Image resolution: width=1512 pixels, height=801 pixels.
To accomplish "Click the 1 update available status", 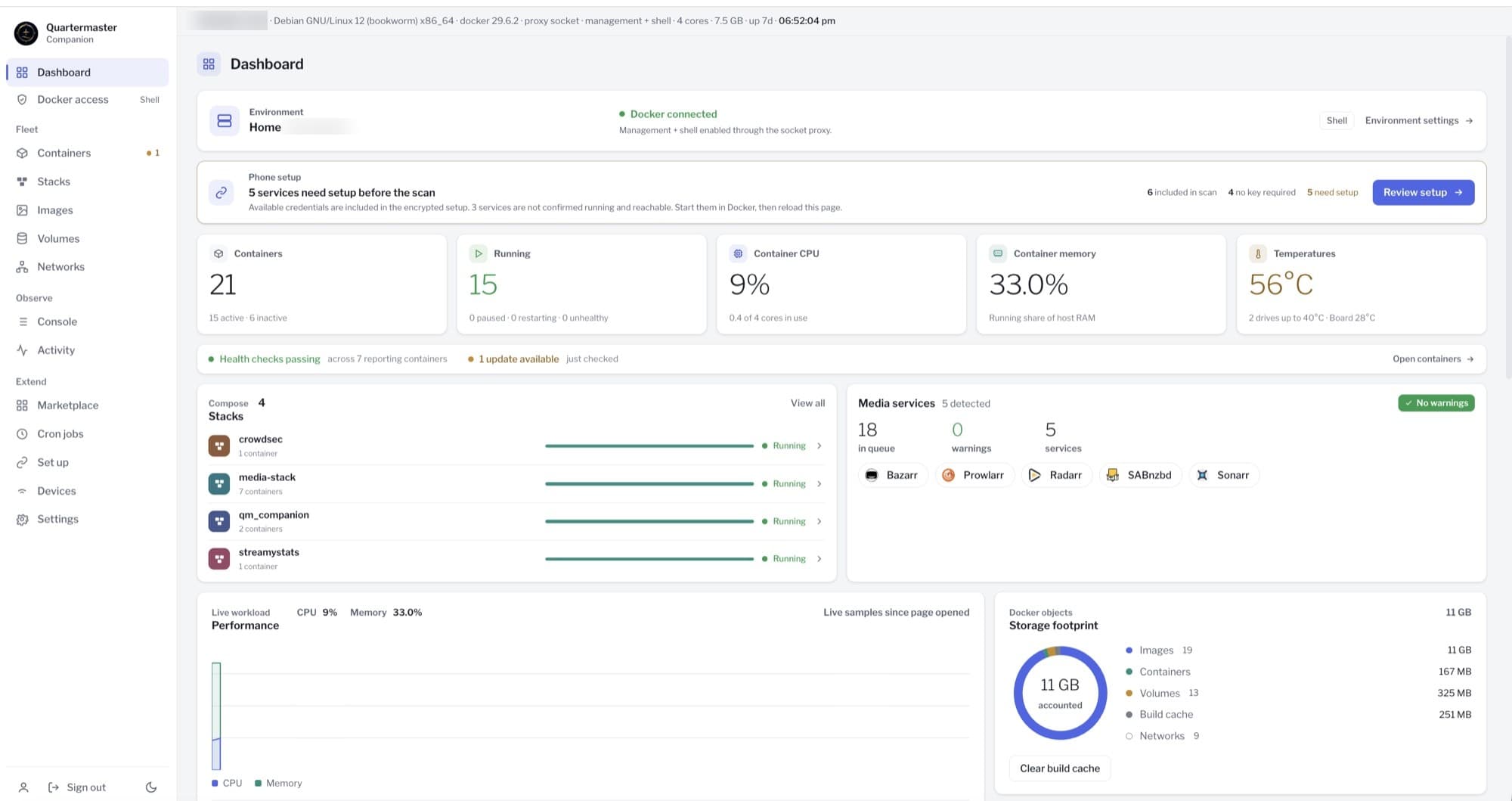I will click(x=514, y=359).
